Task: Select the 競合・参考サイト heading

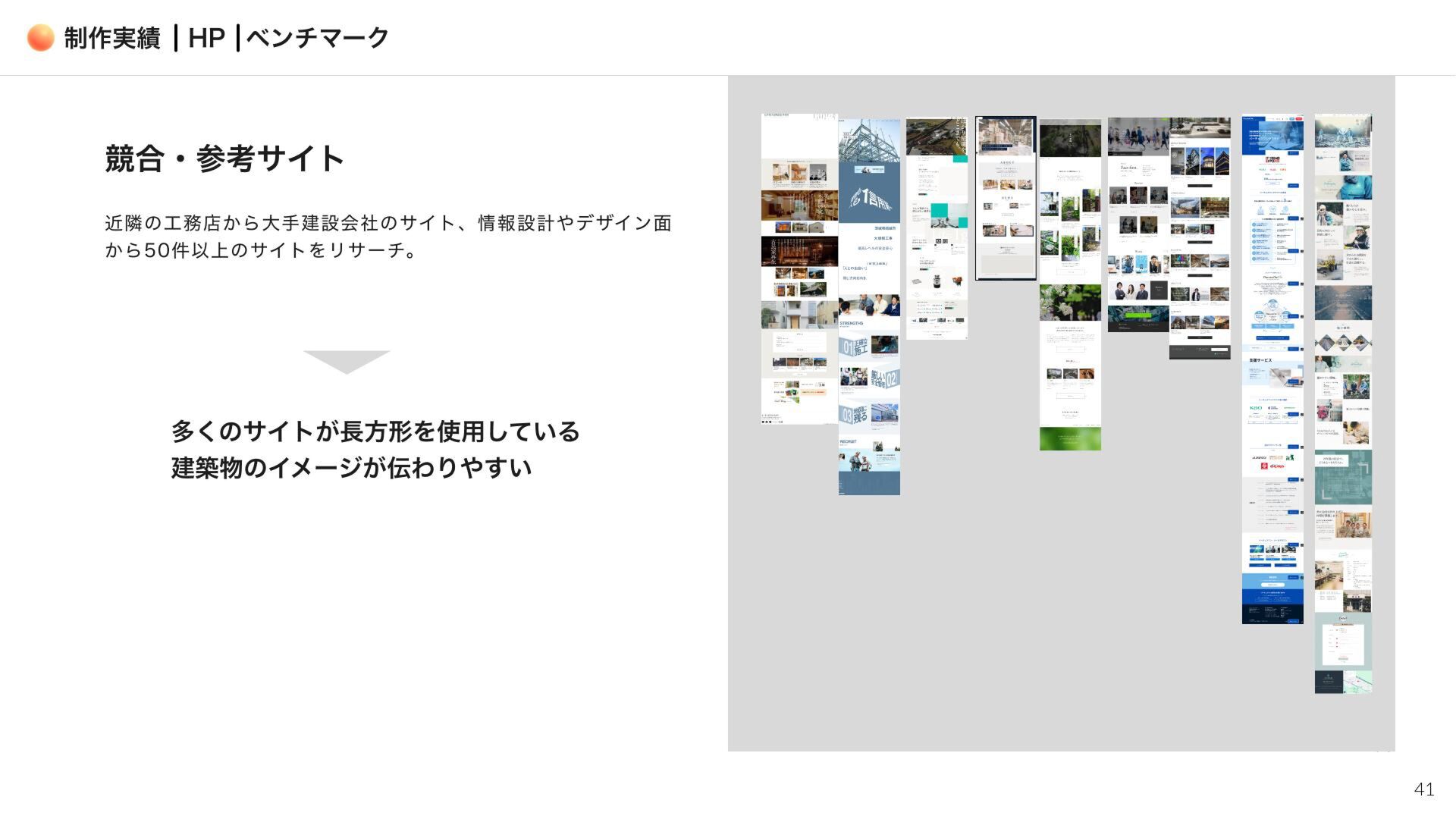Action: point(224,158)
